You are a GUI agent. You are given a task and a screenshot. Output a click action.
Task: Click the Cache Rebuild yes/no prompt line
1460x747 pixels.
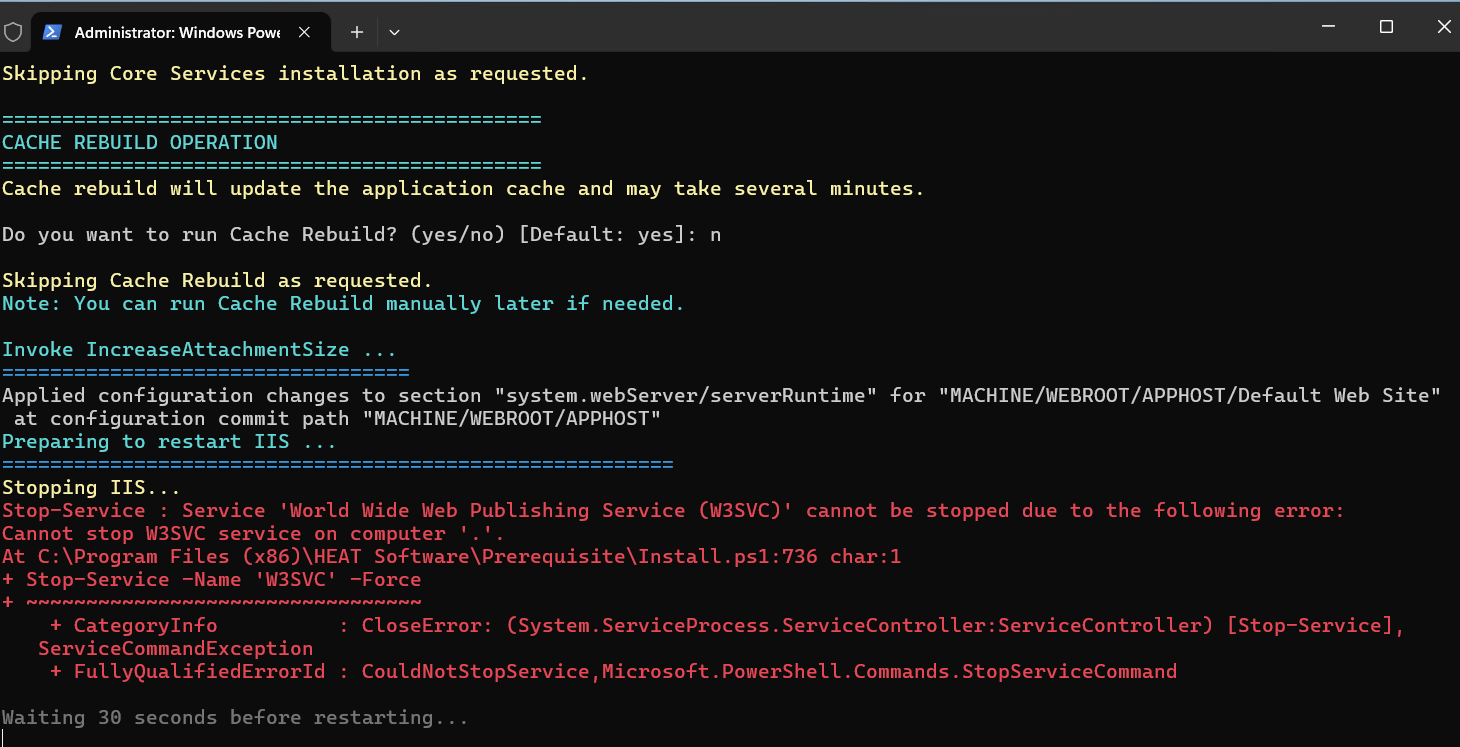[360, 234]
